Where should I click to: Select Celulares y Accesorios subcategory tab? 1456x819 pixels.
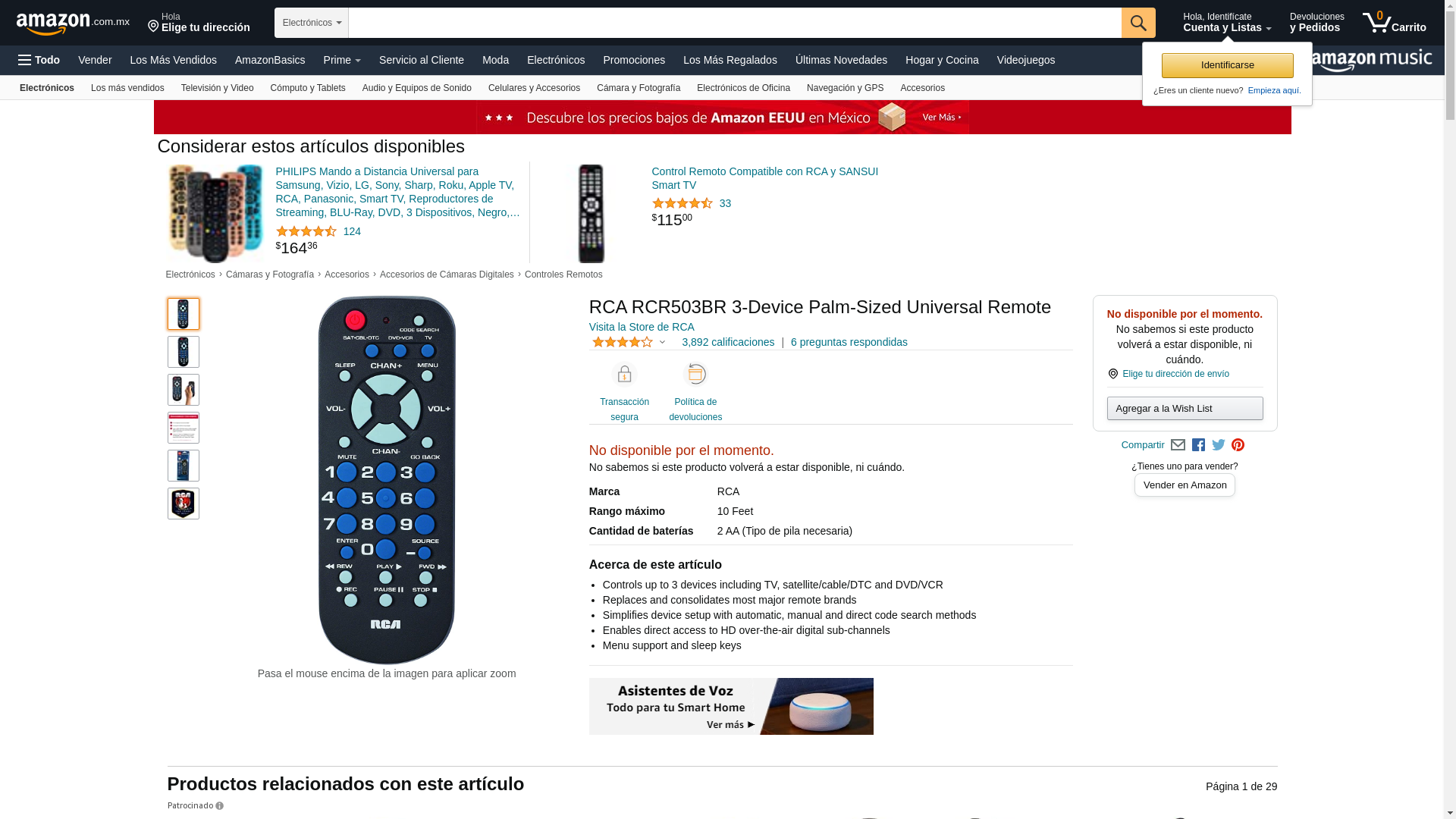coord(534,88)
